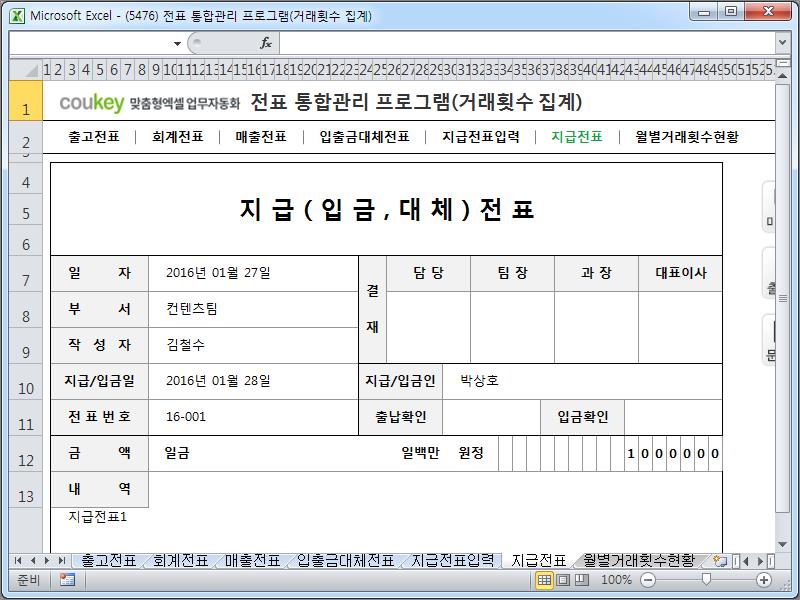Image resolution: width=800 pixels, height=600 pixels.
Task: Click the fx insert function icon
Action: pyautogui.click(x=266, y=43)
